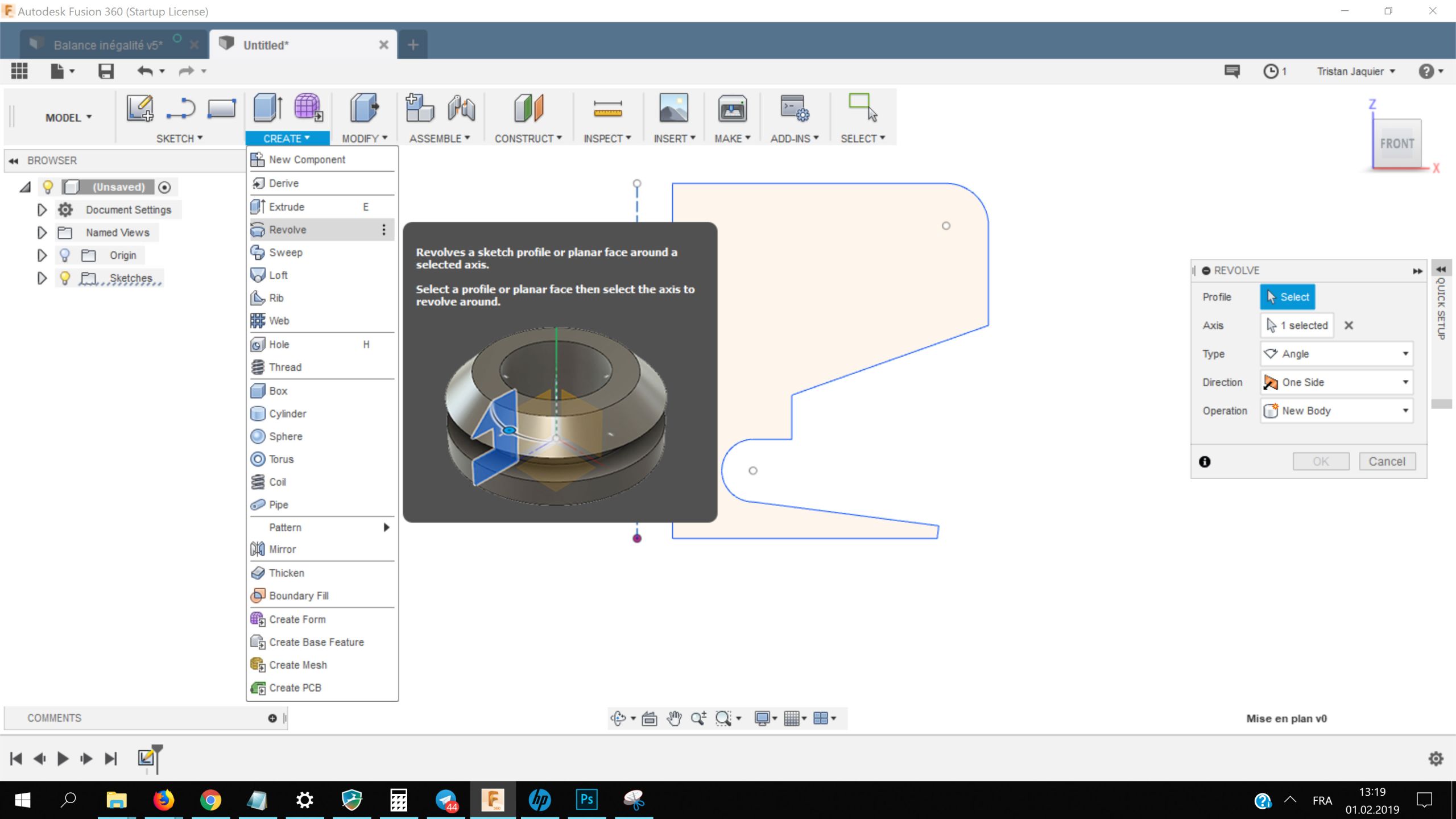Screen dimensions: 1456x819
Task: Toggle visibility bulb of Sketches folder
Action: point(64,278)
